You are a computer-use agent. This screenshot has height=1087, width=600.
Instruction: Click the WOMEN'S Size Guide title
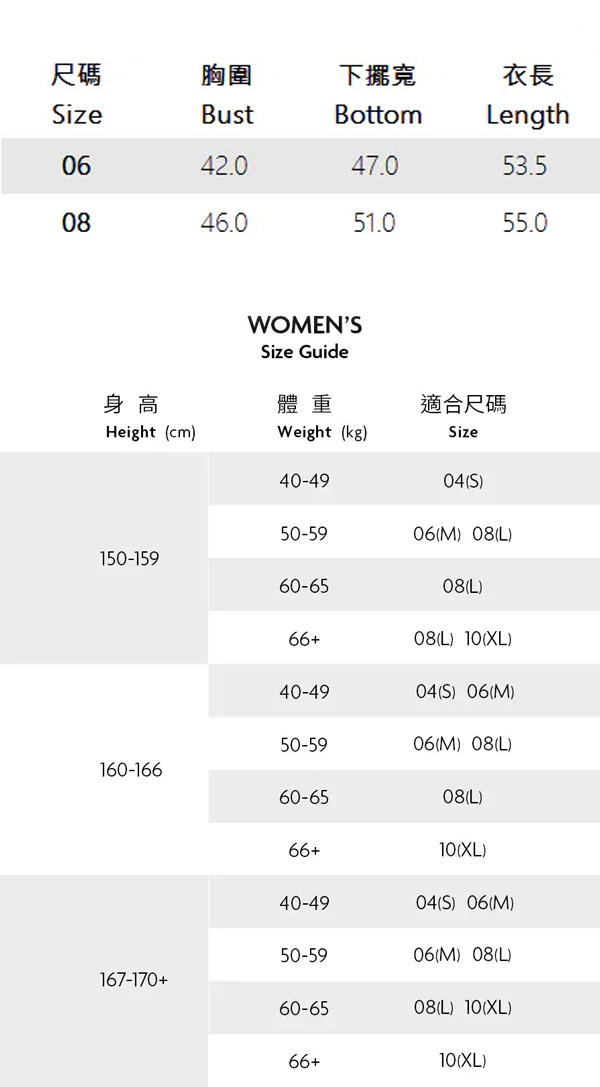[304, 337]
